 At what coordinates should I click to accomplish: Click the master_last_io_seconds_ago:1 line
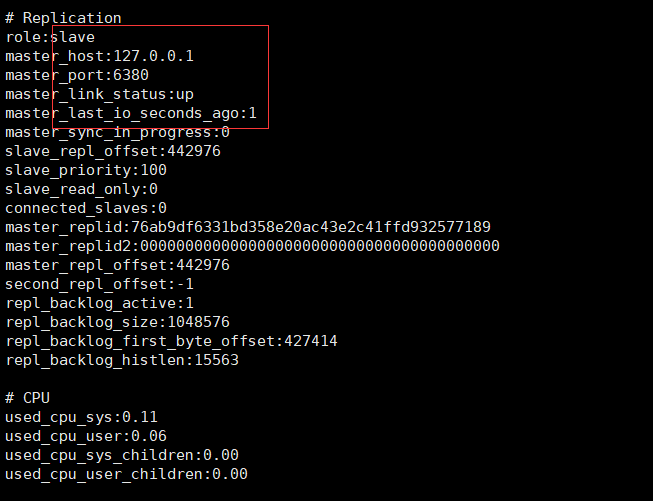point(131,113)
